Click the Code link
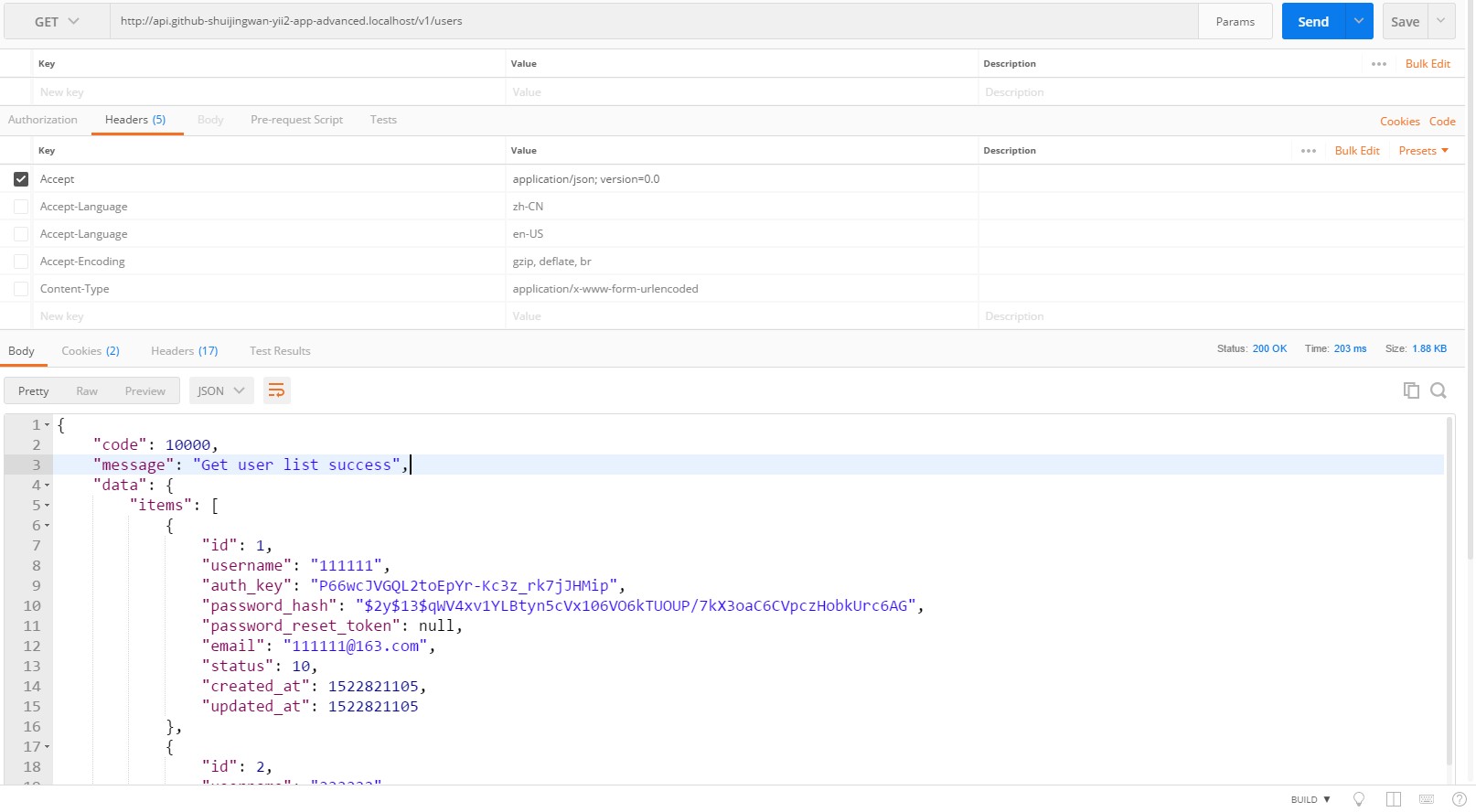This screenshot has height=812, width=1476. coord(1442,122)
